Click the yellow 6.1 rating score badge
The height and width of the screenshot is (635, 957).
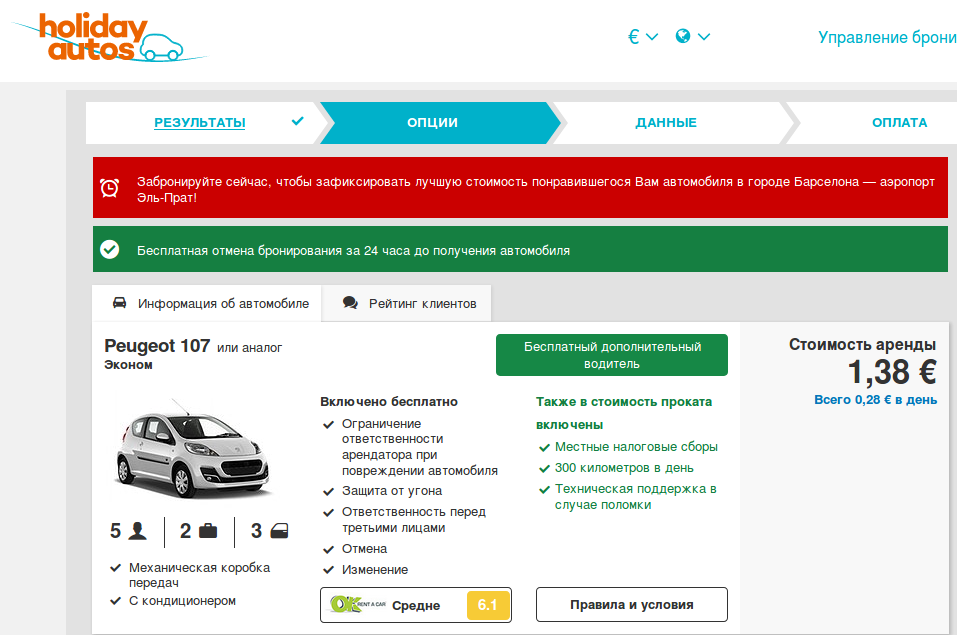point(488,605)
